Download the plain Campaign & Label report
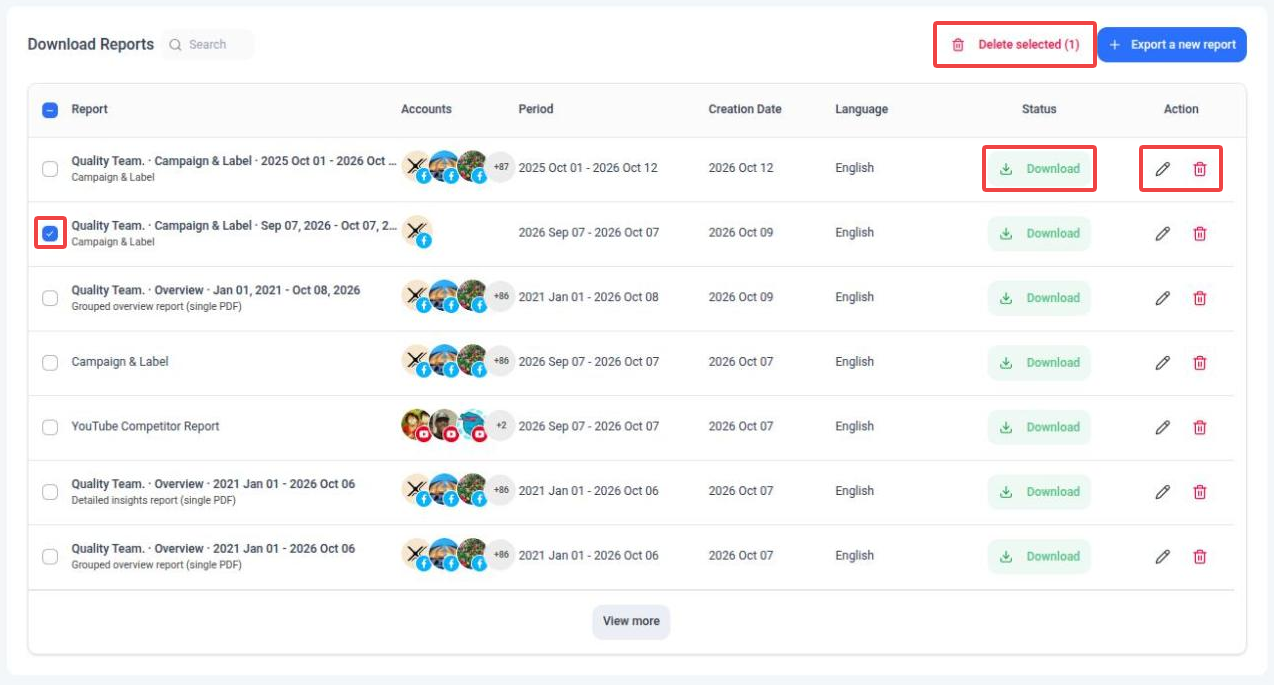Viewport: 1274px width, 685px height. (x=1039, y=363)
